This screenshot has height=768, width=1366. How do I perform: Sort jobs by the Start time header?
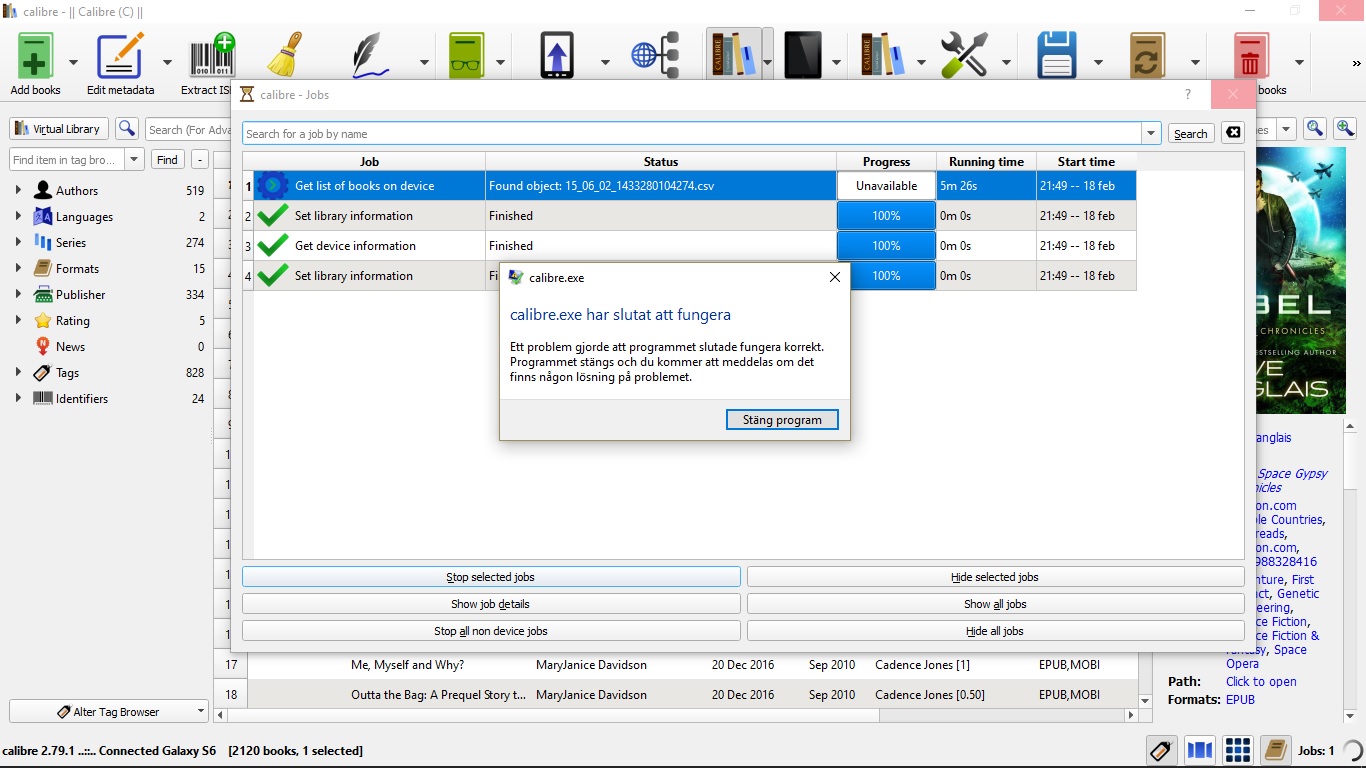tap(1086, 161)
